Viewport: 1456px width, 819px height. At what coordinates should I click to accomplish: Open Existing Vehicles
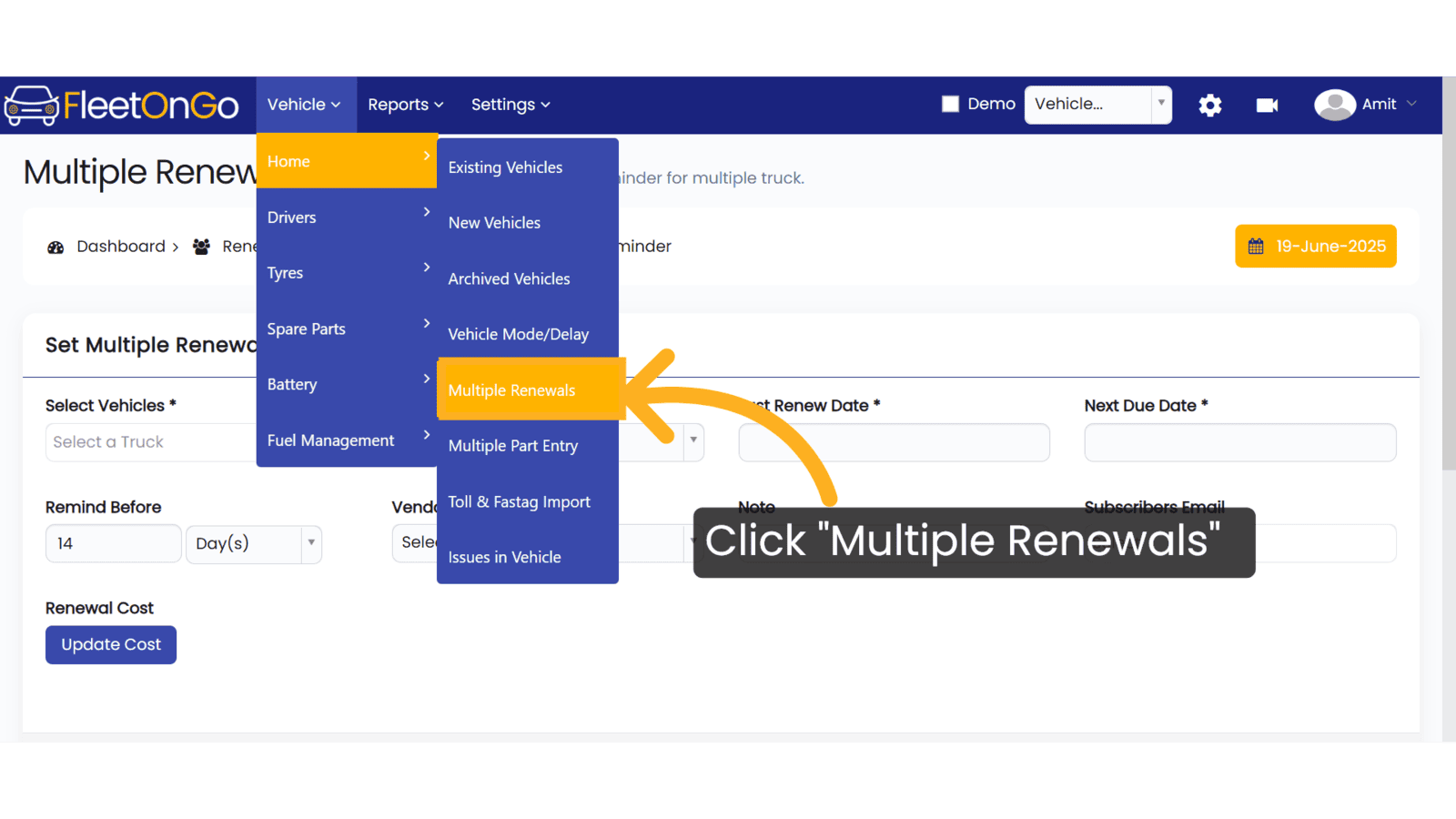(528, 167)
